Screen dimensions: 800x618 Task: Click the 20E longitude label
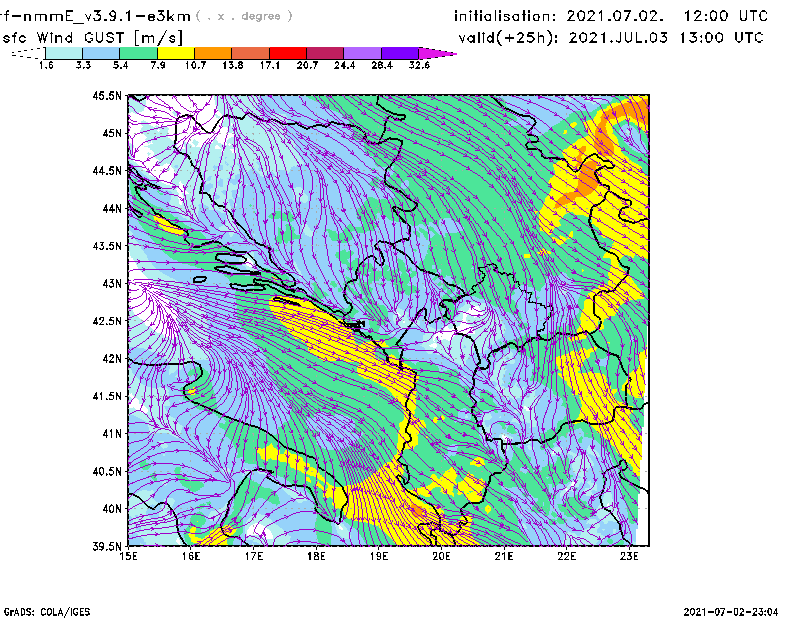(x=441, y=556)
